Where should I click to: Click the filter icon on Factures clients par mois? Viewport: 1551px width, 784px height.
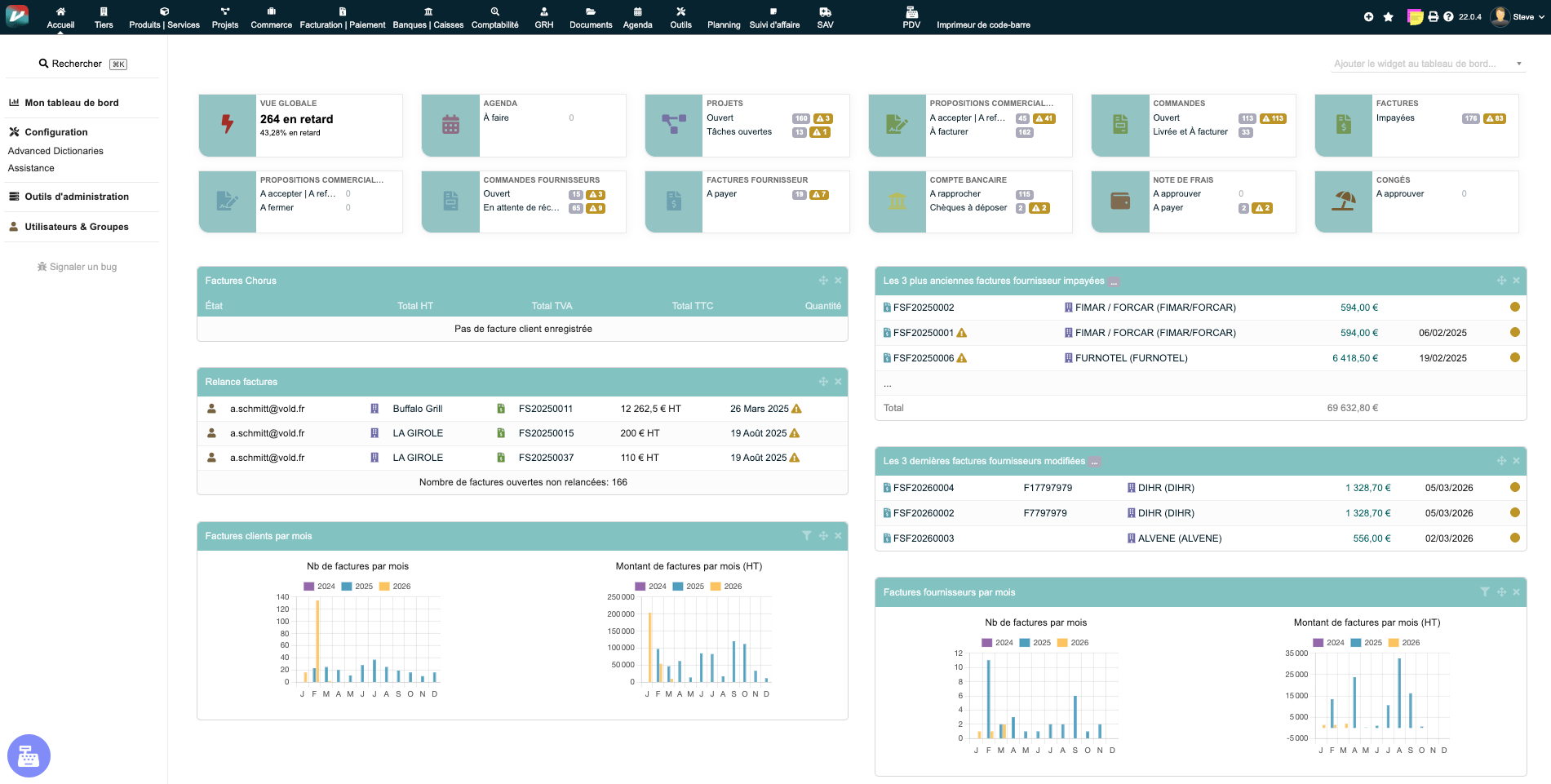(x=806, y=536)
